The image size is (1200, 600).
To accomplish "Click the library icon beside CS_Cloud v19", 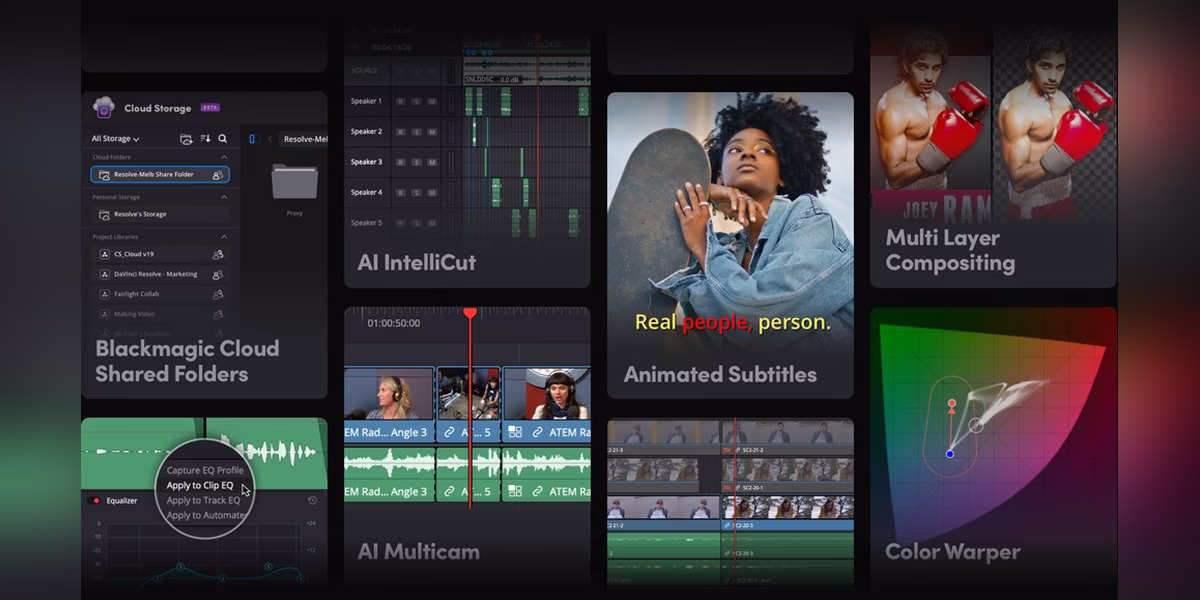I will pyautogui.click(x=104, y=254).
